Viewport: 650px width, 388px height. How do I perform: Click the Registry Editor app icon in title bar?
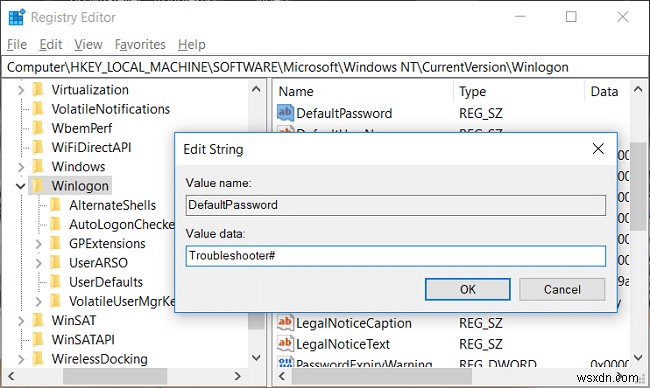point(17,17)
